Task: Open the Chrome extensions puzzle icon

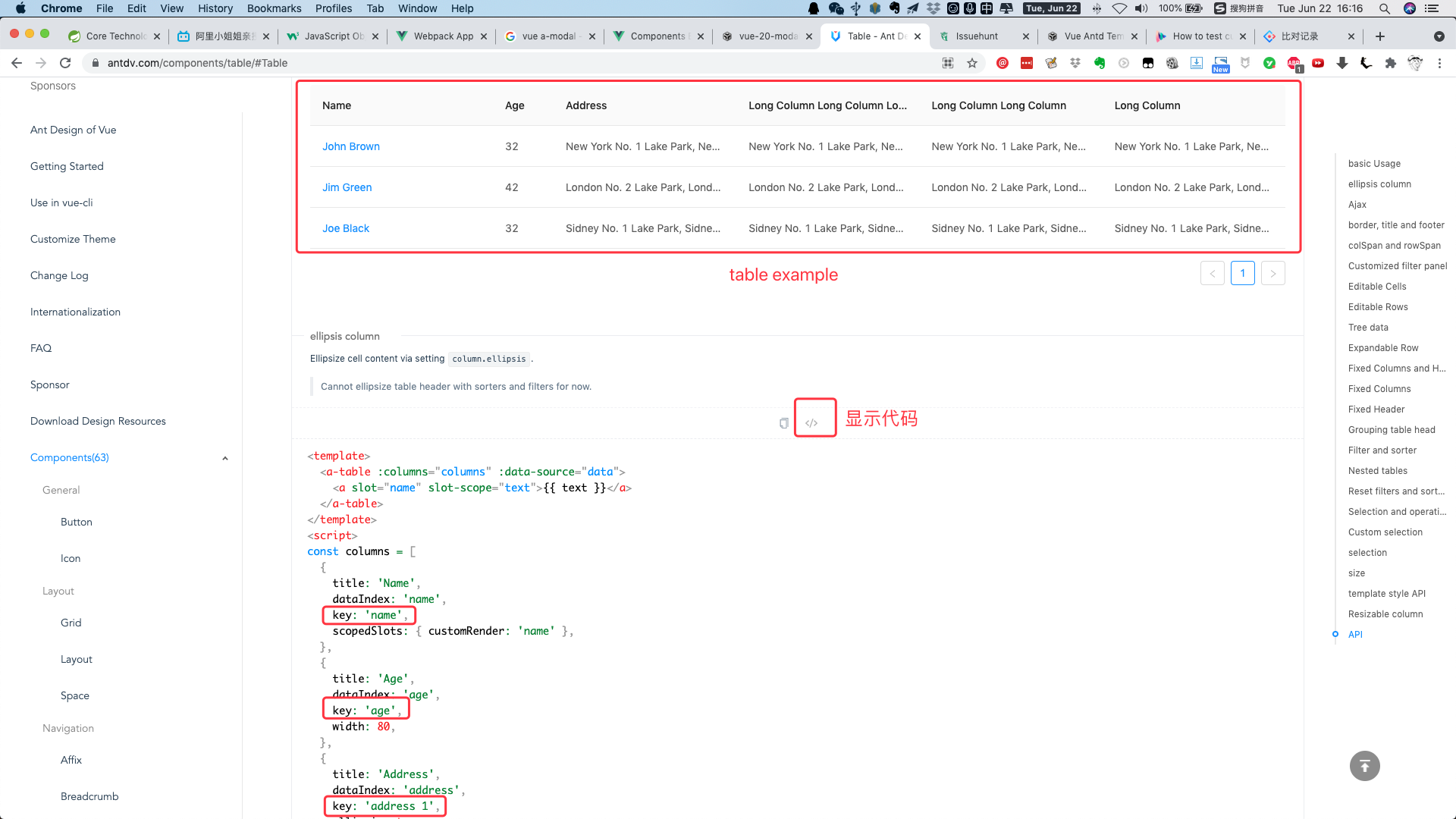Action: [1390, 63]
